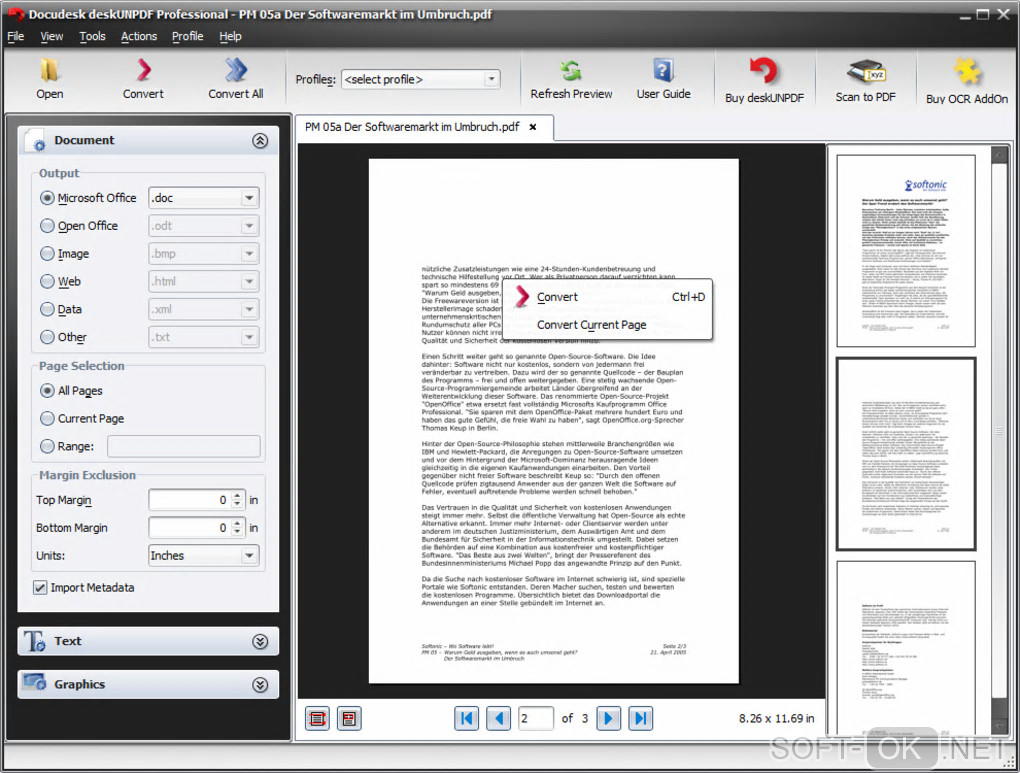Select the All Pages option
Viewport: 1020px width, 773px height.
47,390
